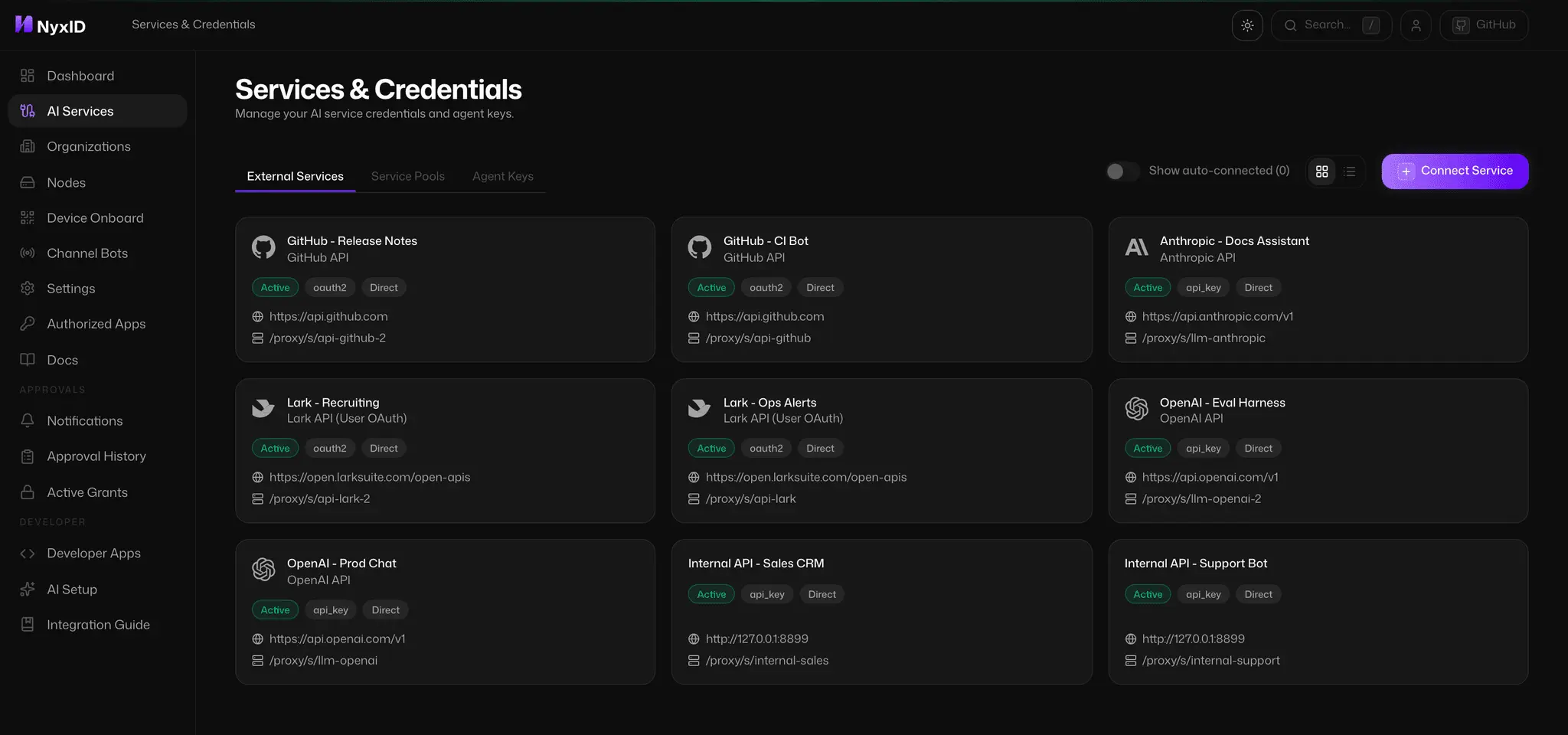Click api_key badge on OpenAI - Prod Chat
The image size is (1568, 735).
pyautogui.click(x=330, y=609)
